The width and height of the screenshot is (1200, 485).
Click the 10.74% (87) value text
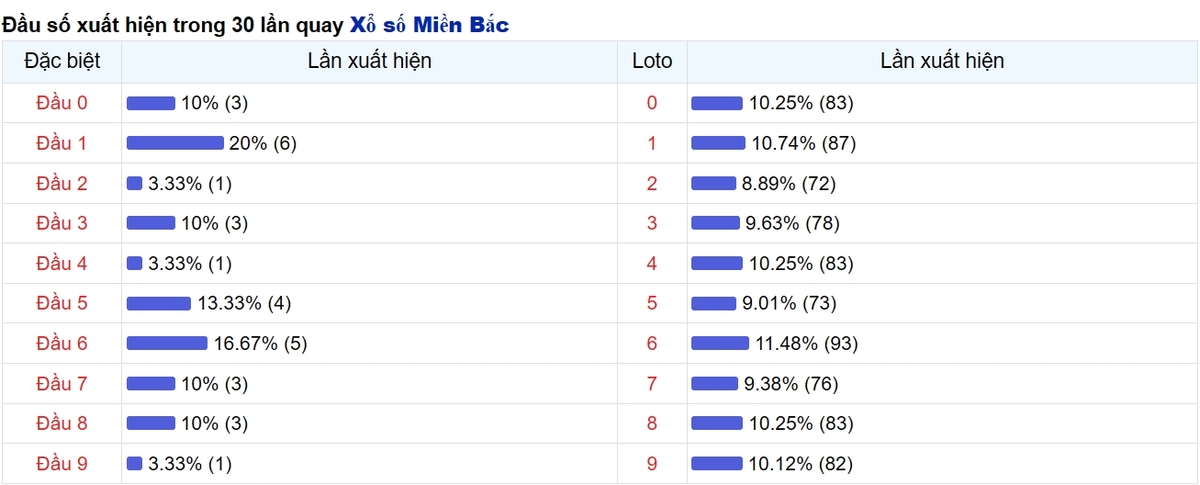(804, 143)
